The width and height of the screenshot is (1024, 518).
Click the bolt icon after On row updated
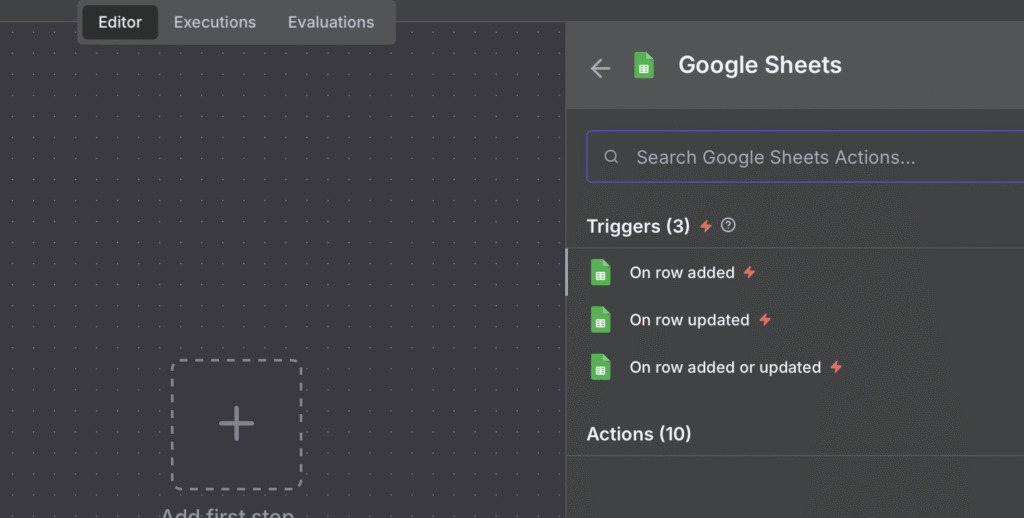[765, 320]
